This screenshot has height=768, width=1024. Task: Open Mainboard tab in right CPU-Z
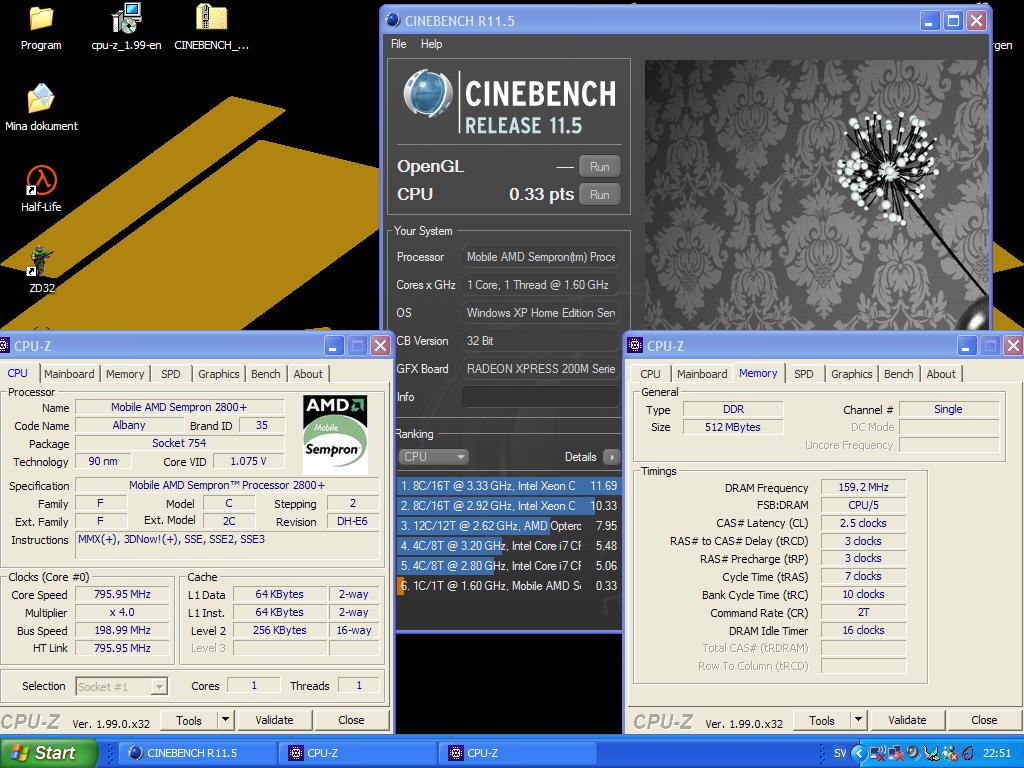[x=702, y=374]
